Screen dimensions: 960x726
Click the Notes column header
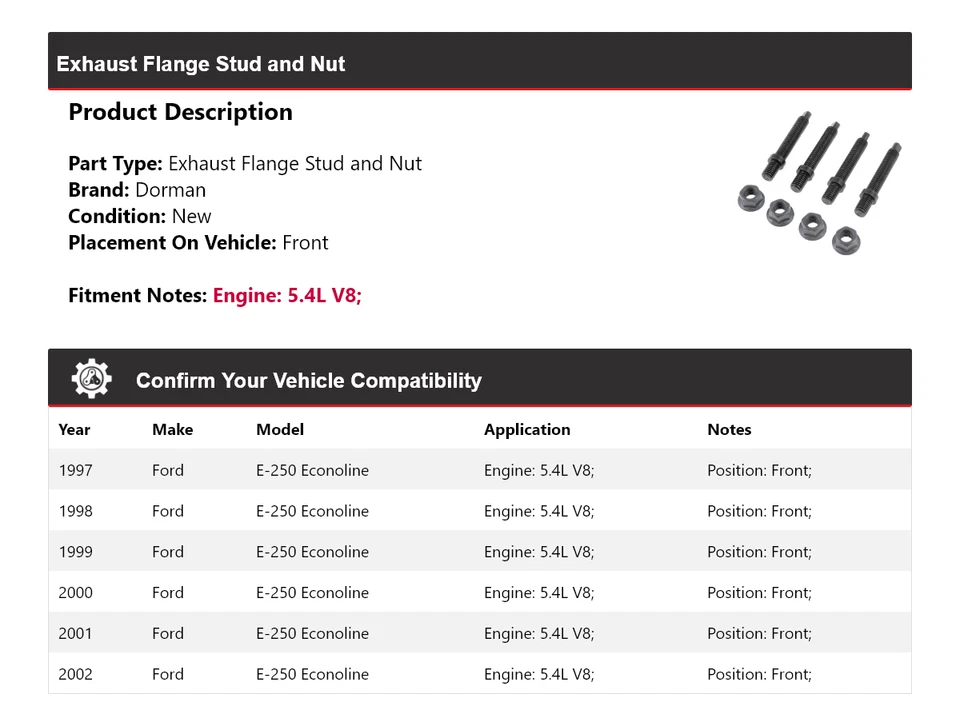coord(729,429)
